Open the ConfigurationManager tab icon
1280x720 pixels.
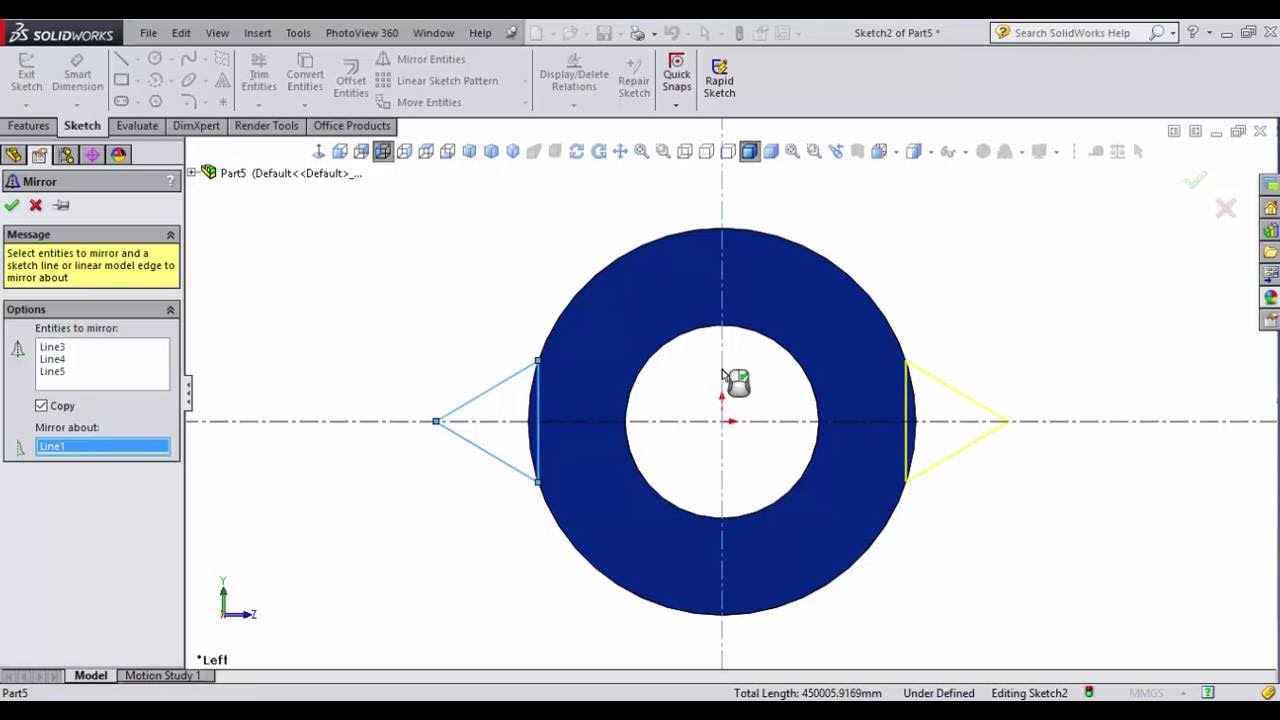(x=66, y=155)
